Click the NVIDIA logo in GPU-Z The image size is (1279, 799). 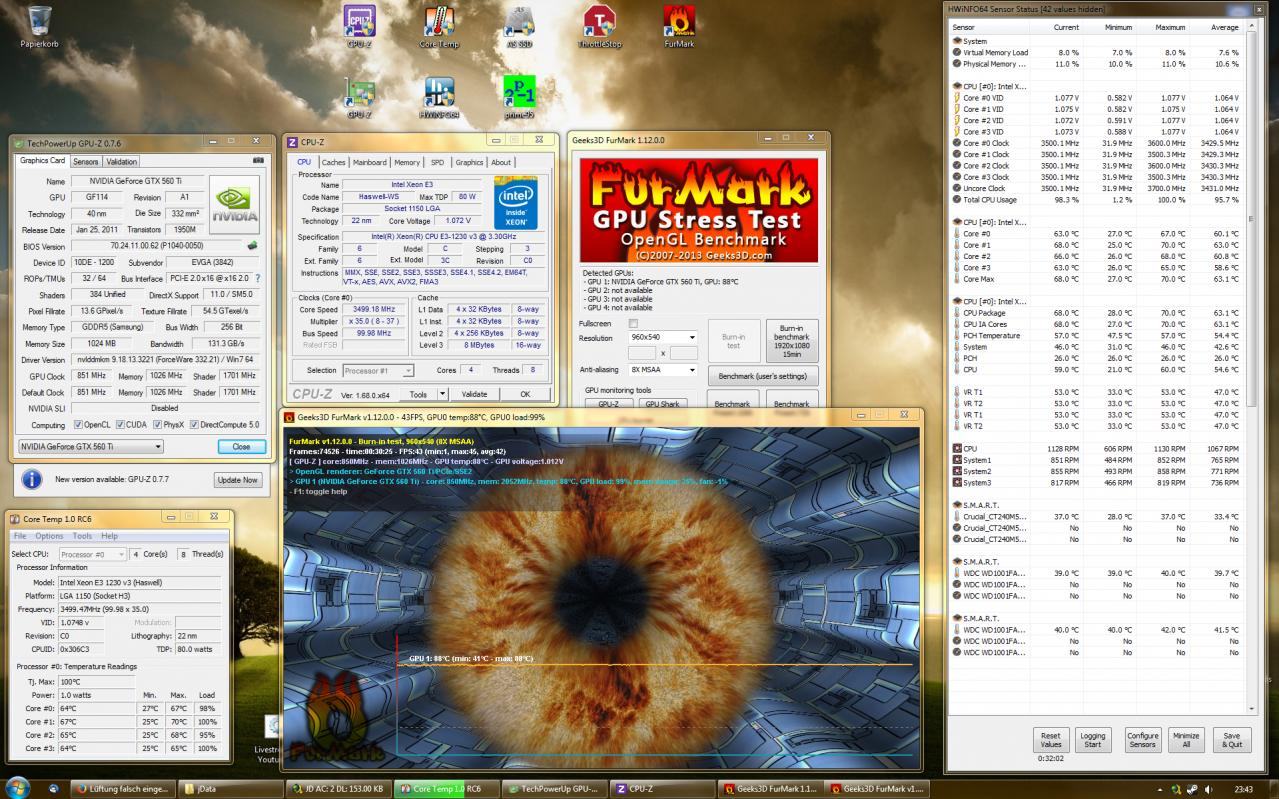tap(234, 205)
